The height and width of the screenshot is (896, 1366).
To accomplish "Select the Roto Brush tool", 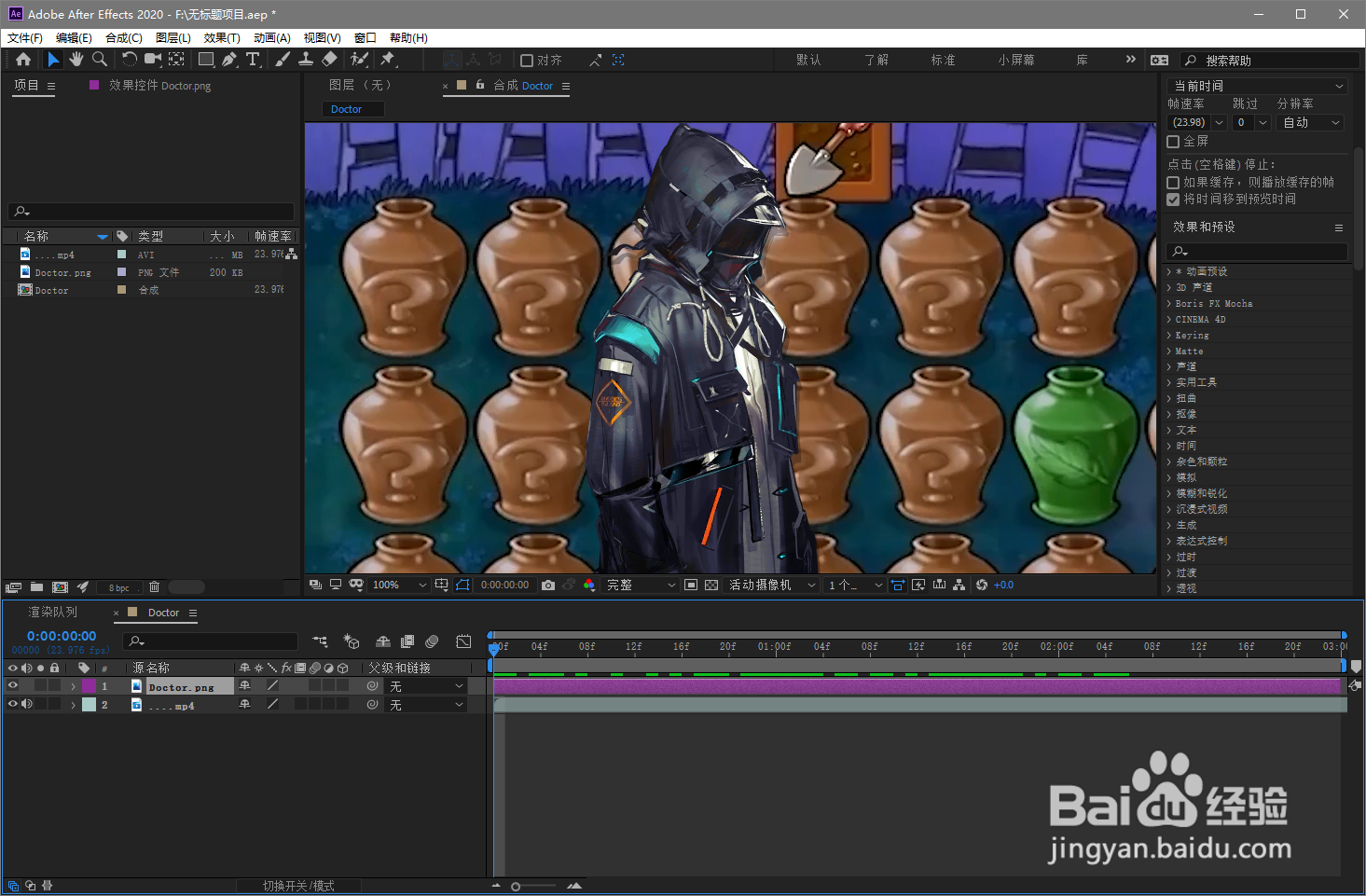I will point(359,60).
